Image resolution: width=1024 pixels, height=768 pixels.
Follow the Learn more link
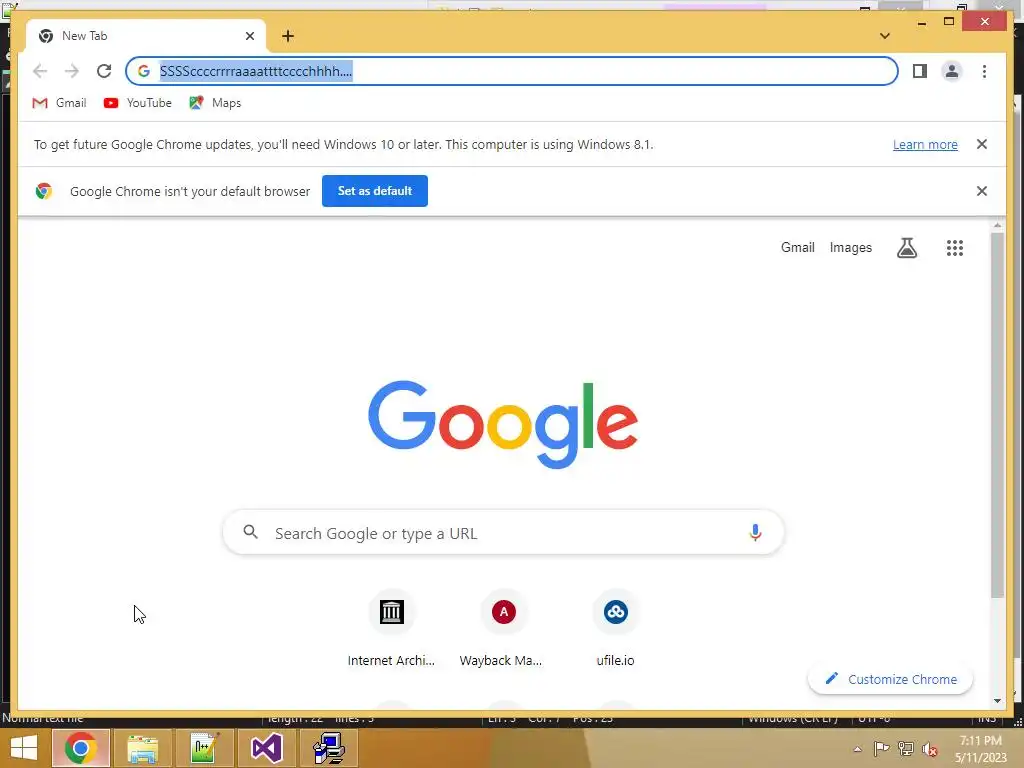pyautogui.click(x=925, y=145)
